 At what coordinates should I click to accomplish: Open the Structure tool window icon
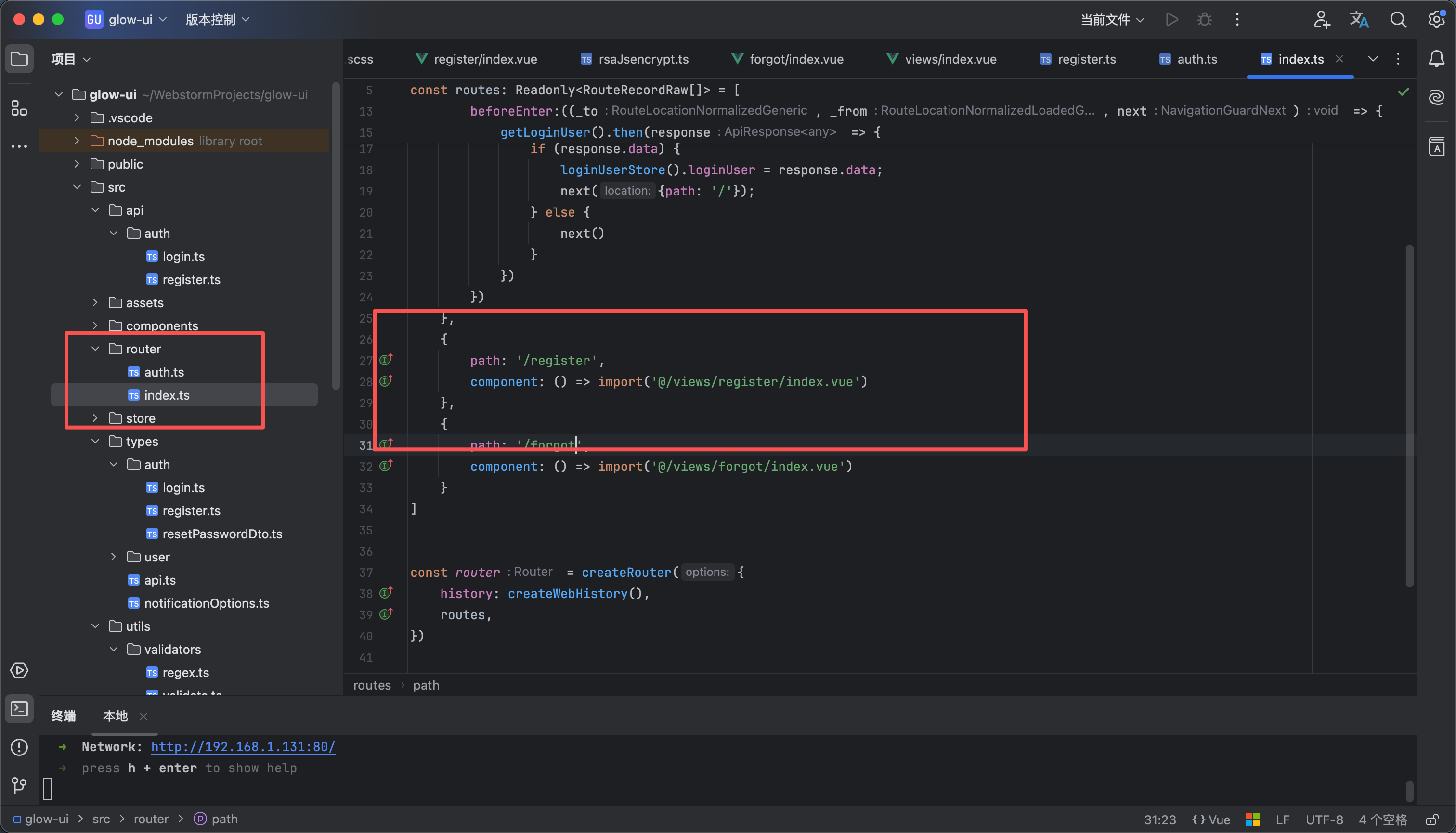19,107
